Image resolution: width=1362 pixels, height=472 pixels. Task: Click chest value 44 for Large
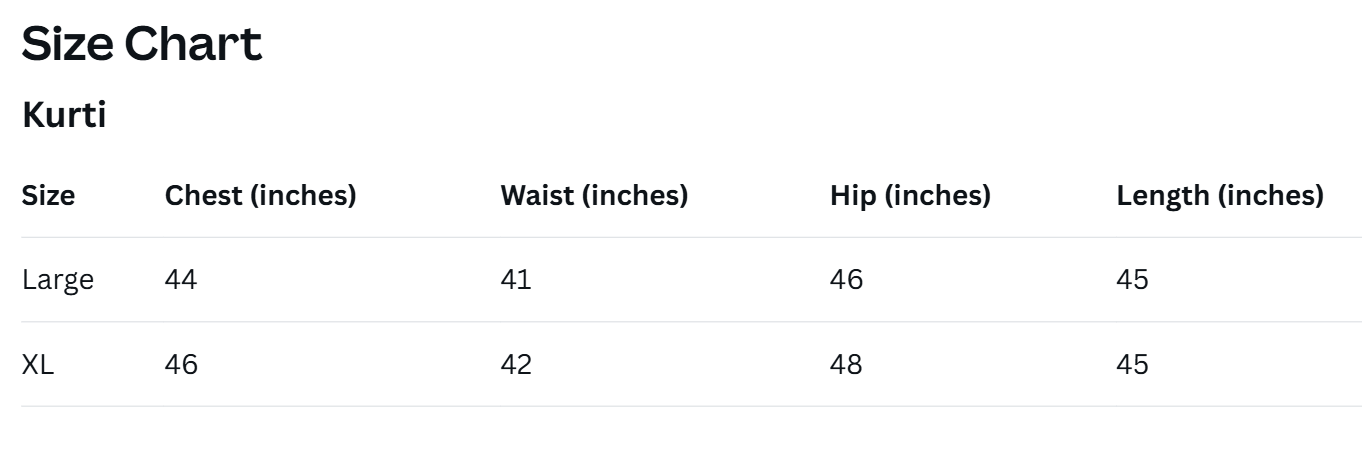(181, 279)
